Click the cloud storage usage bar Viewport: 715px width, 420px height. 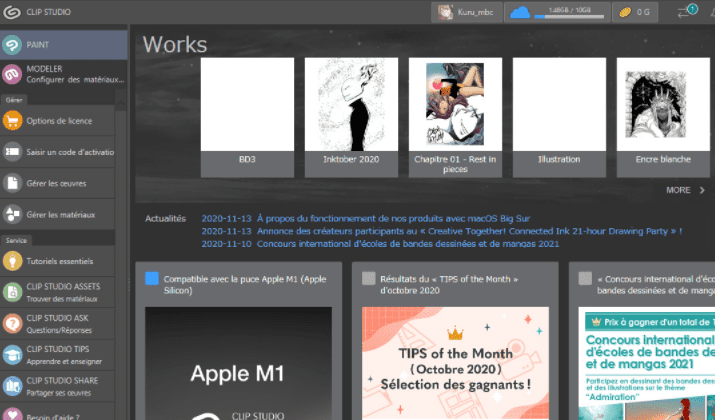tap(569, 16)
